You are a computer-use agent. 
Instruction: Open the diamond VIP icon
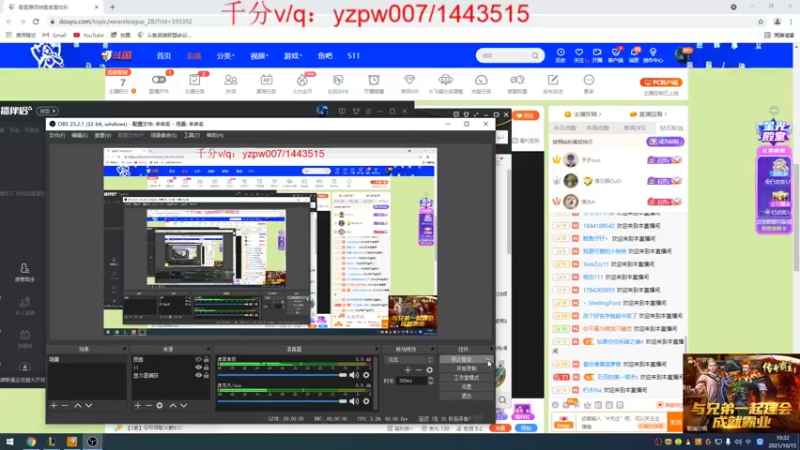tap(409, 80)
